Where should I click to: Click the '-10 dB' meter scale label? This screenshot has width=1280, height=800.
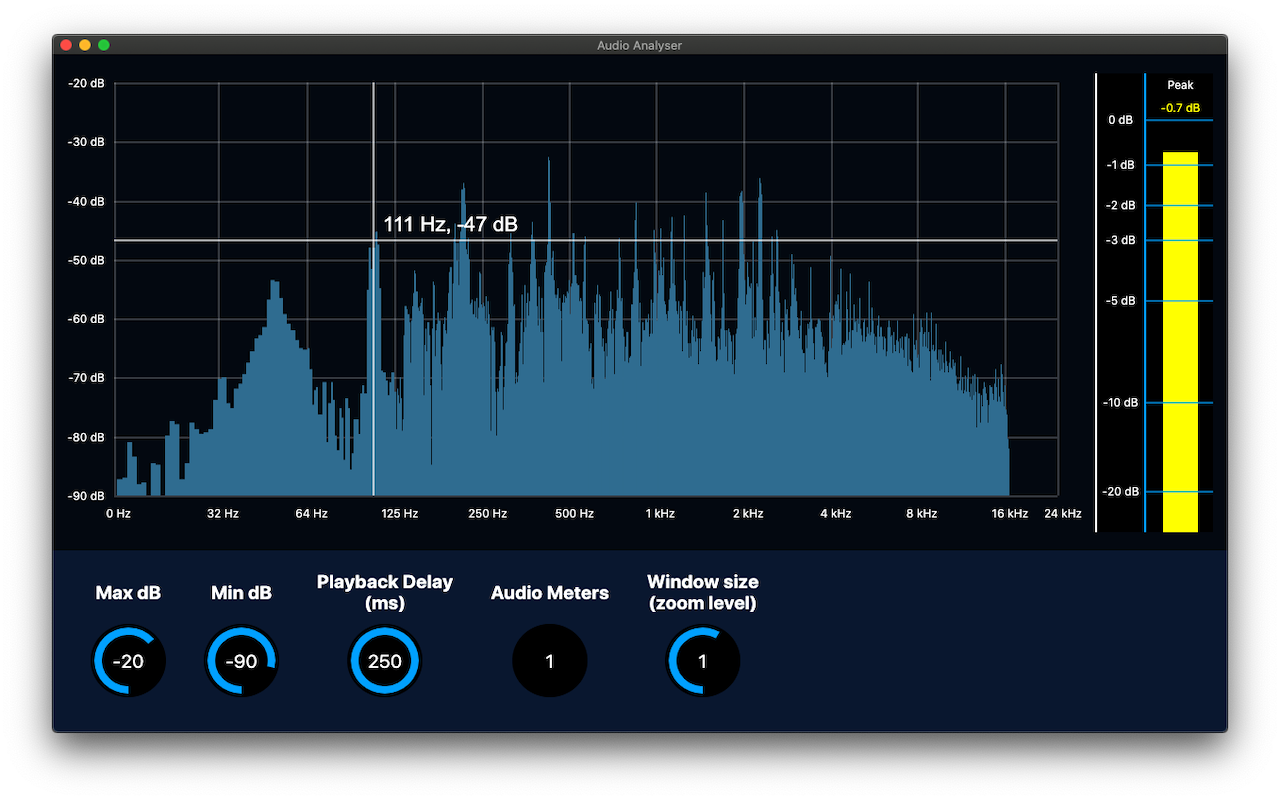[1119, 403]
